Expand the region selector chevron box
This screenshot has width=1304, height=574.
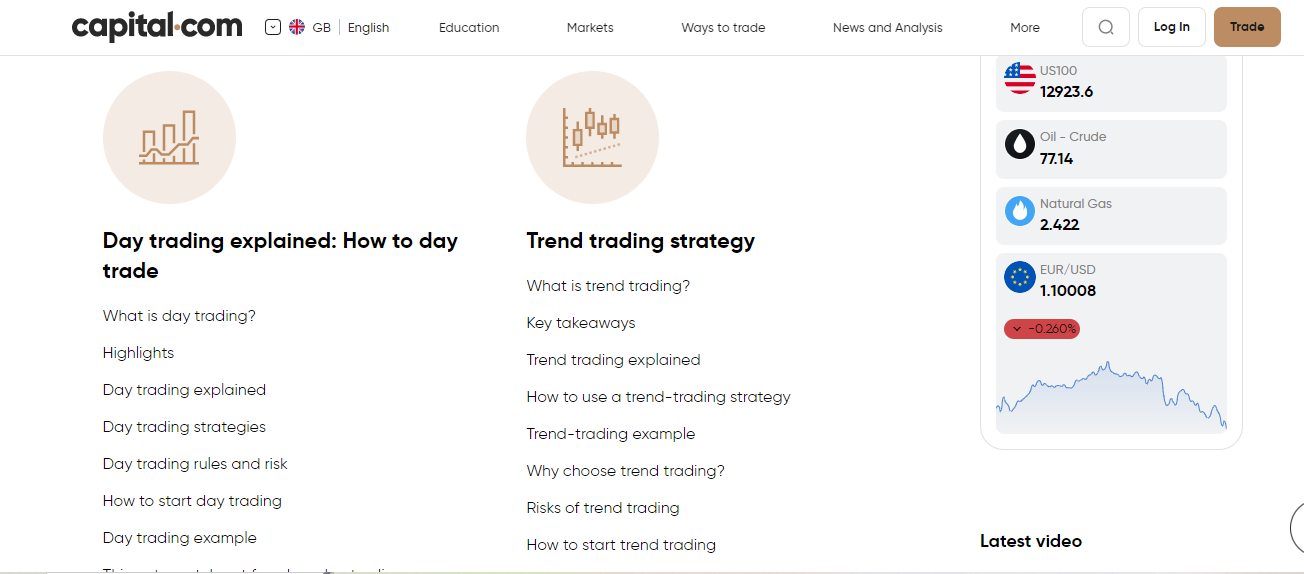pos(273,27)
